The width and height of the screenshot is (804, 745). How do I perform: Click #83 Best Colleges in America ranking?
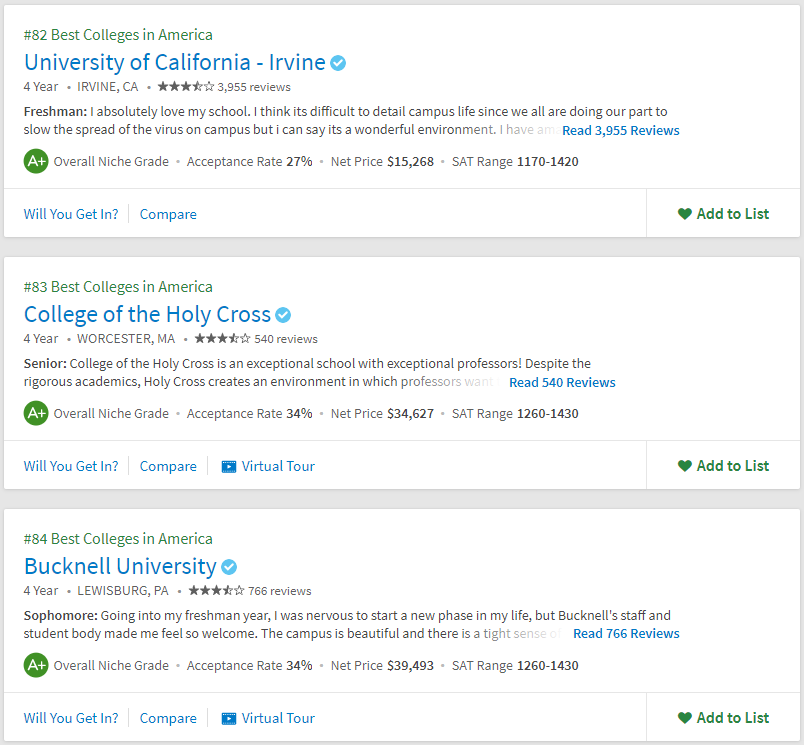tap(118, 287)
